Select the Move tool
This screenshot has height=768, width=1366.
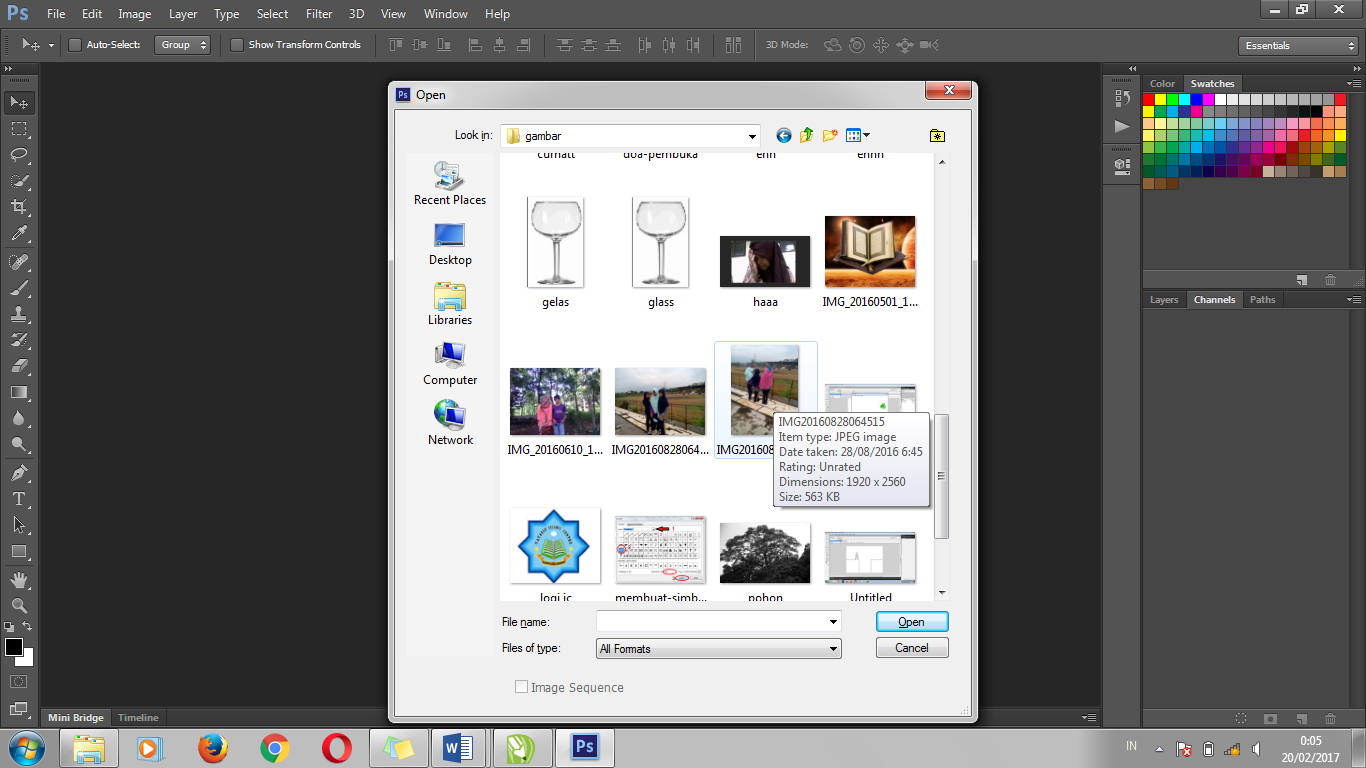18,102
